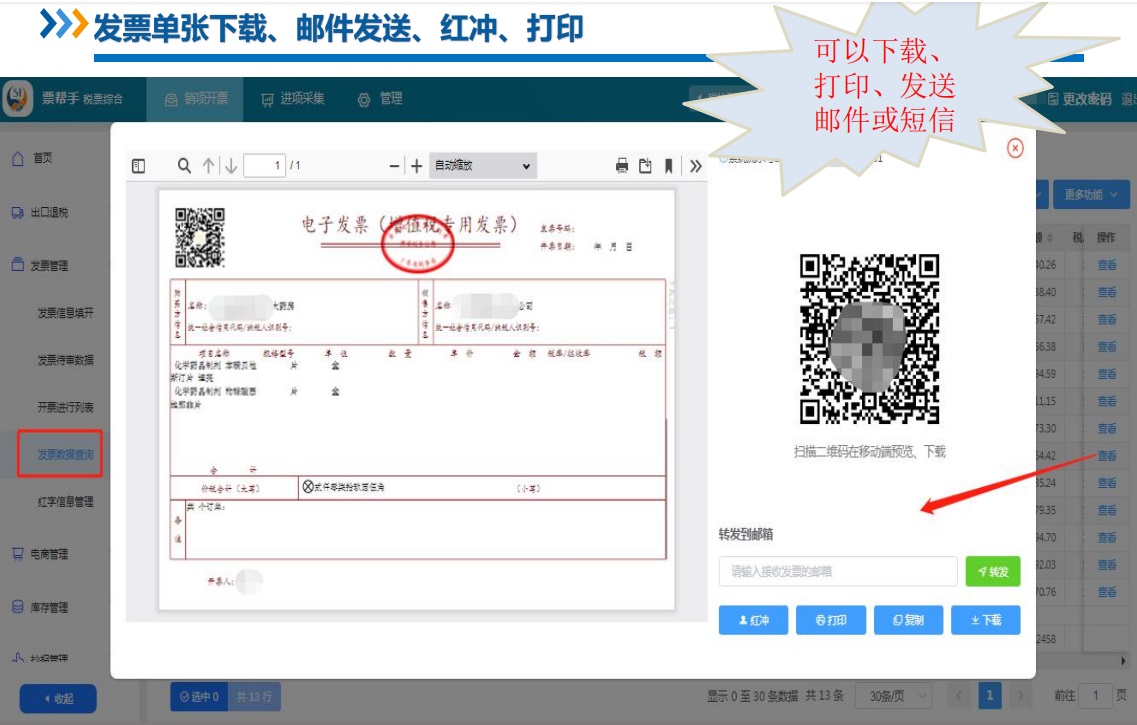Image resolution: width=1137 pixels, height=725 pixels.
Task: Select 发票待审数据 submenu item
Action: point(65,360)
